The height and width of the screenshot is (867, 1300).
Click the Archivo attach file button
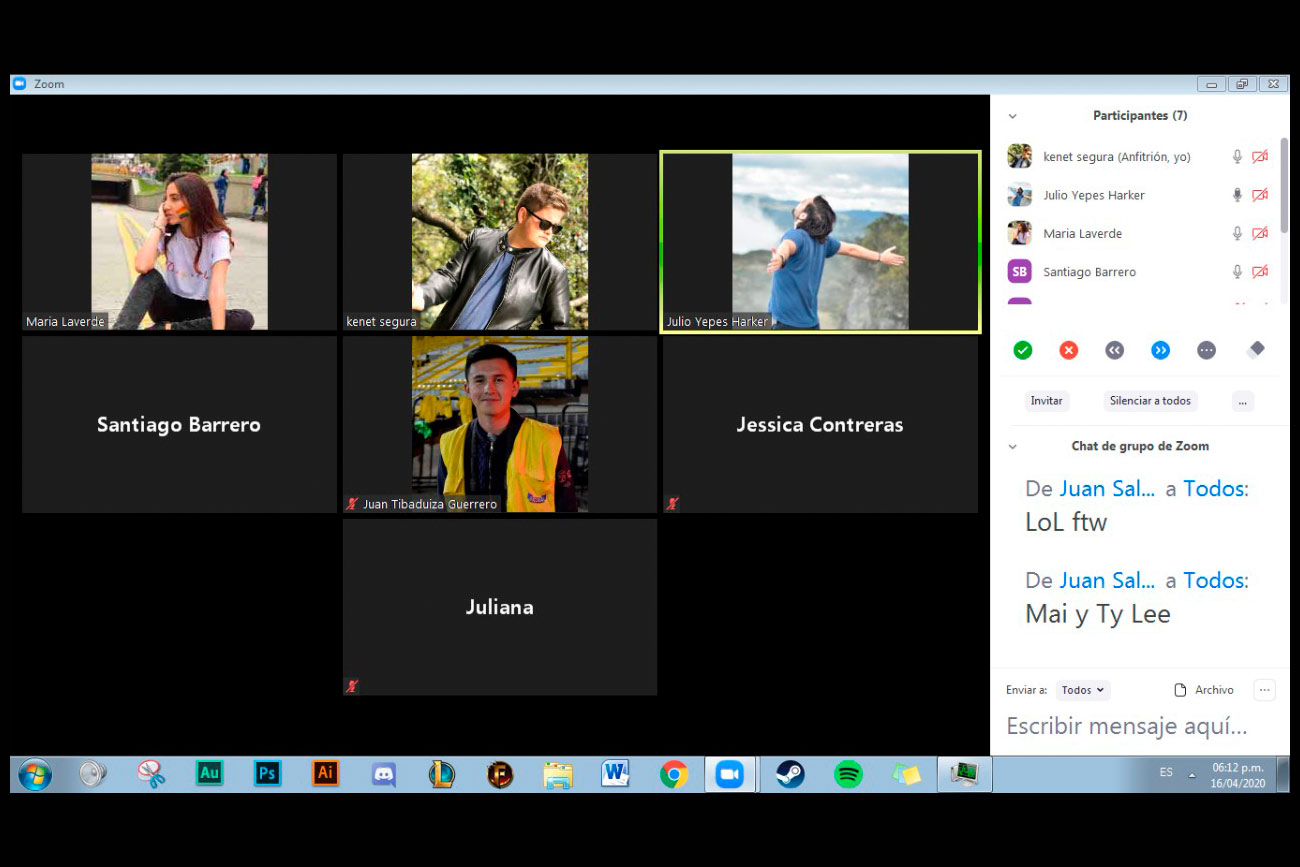(1204, 690)
